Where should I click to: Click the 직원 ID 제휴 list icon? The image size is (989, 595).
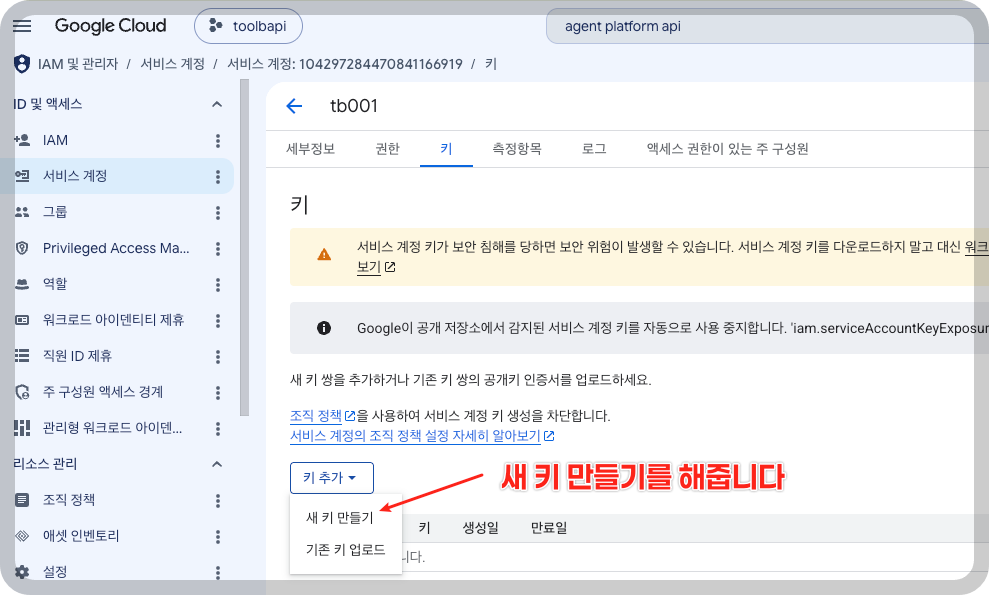click(x=22, y=356)
